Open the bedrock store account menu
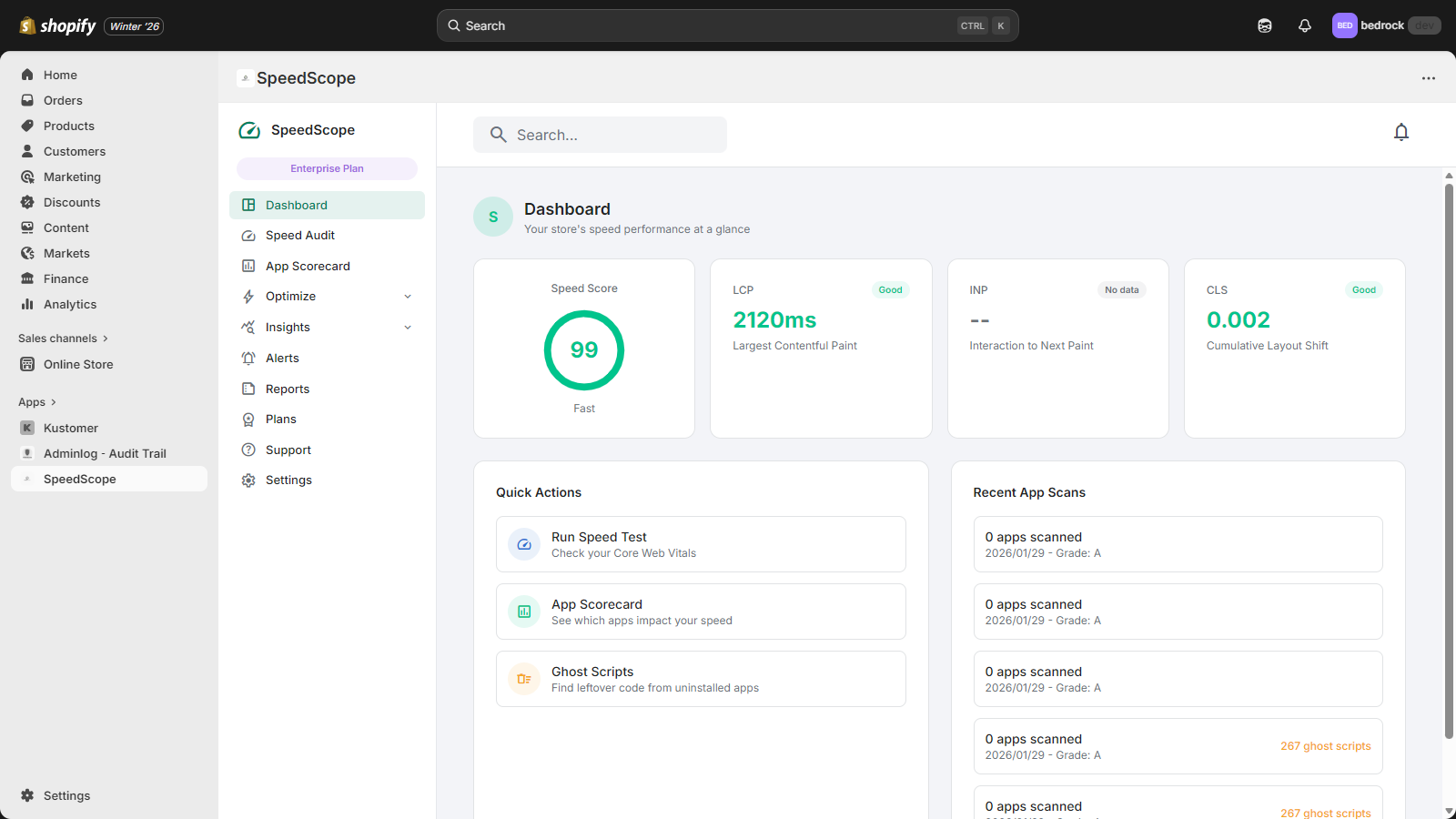 coord(1385,25)
